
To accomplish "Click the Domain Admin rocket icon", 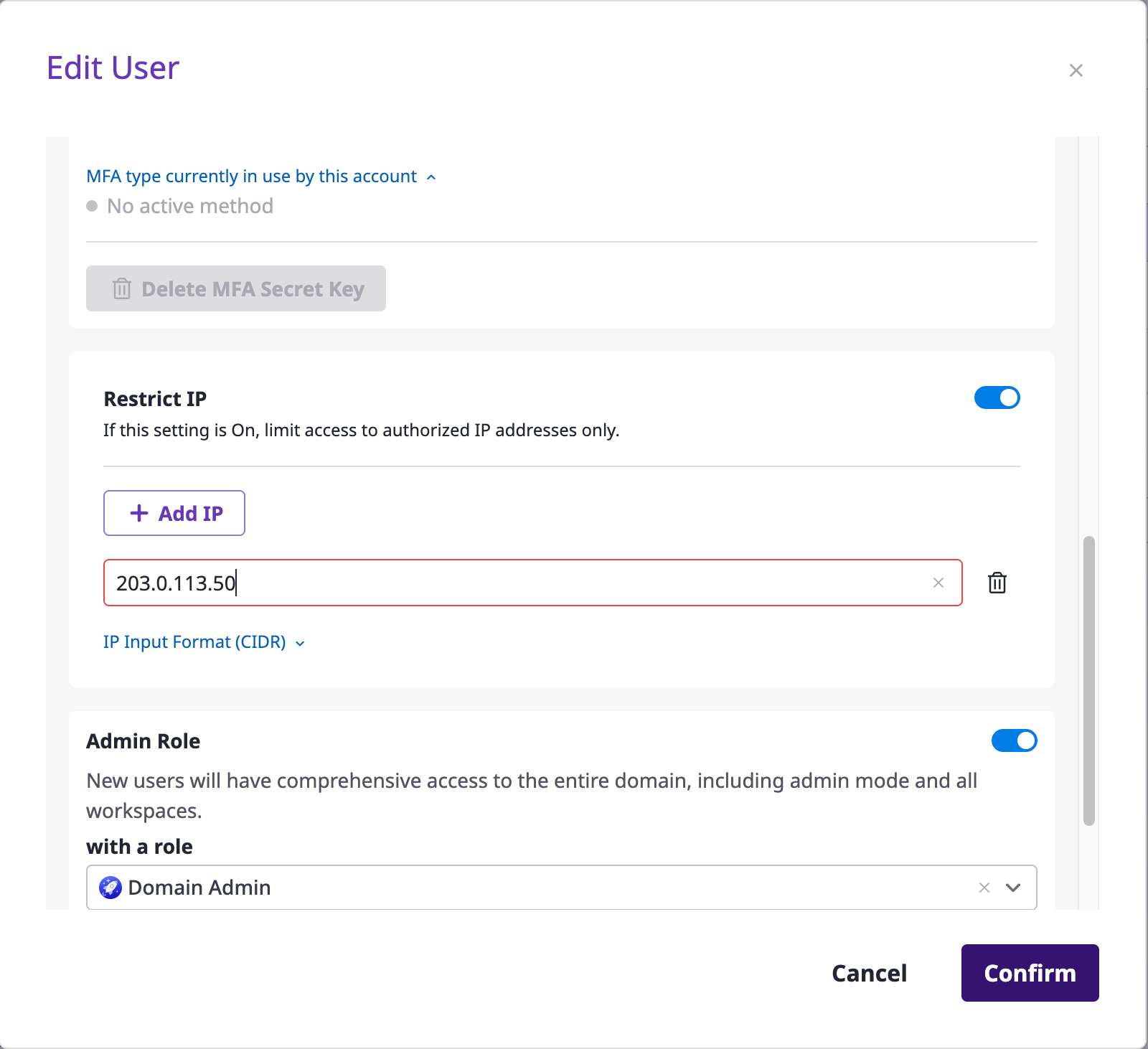I will pyautogui.click(x=110, y=888).
